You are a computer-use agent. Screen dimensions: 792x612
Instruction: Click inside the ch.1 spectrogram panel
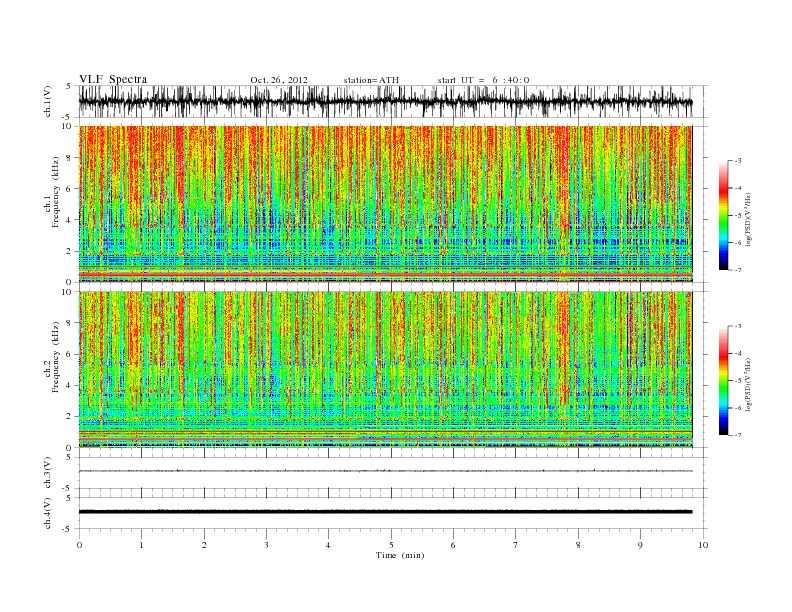click(x=385, y=204)
